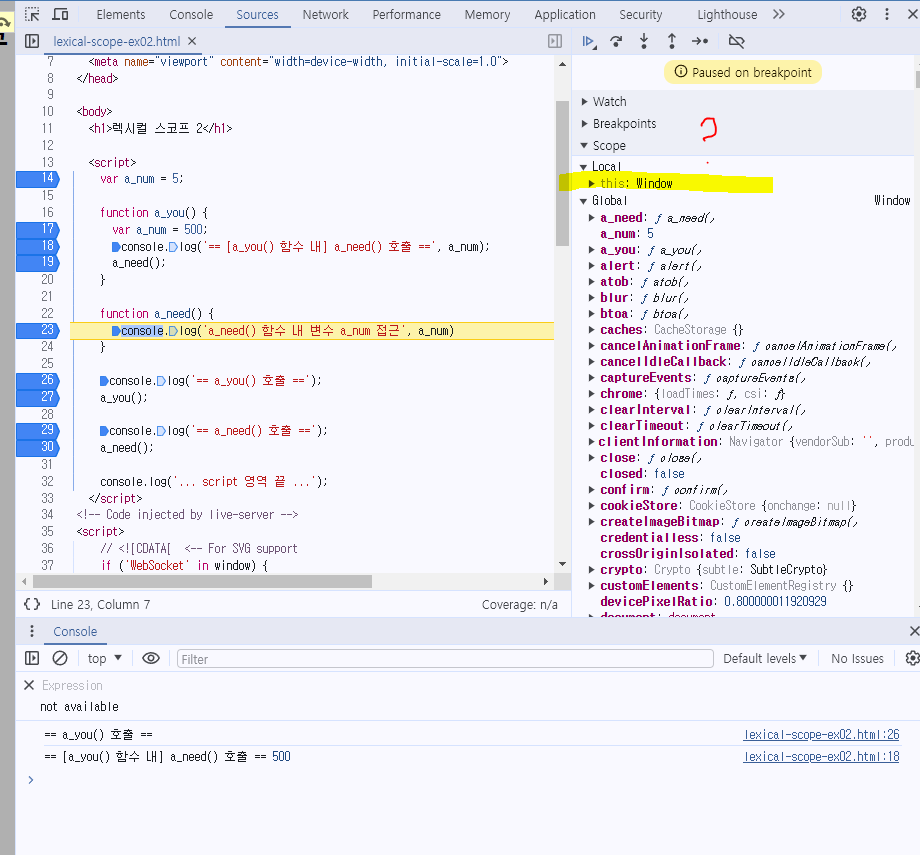Toggle the breakpoint on line 17
920x855 pixels.
(x=38, y=229)
